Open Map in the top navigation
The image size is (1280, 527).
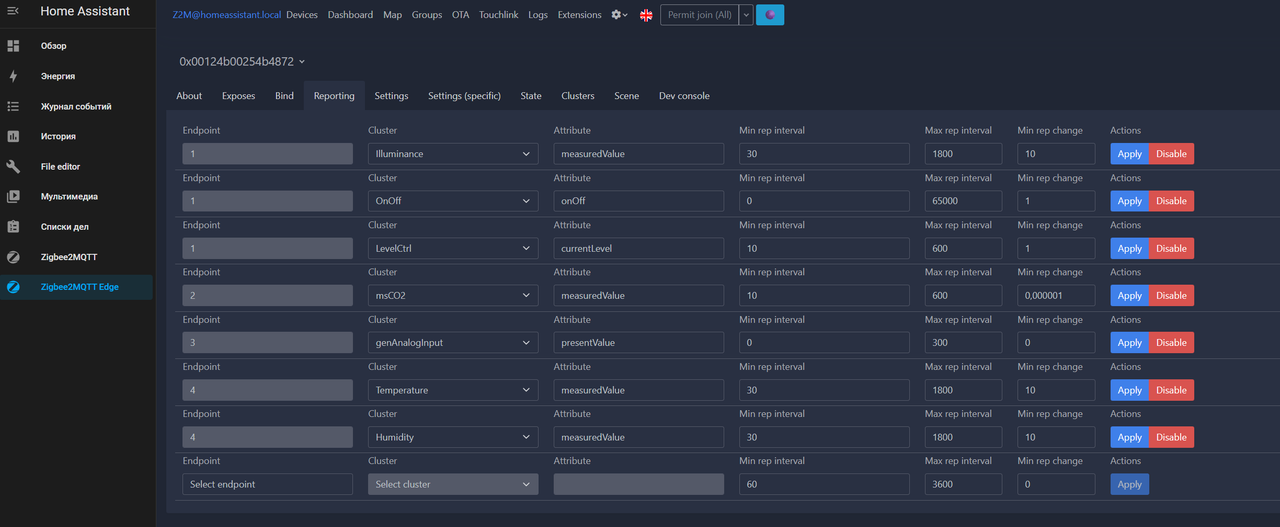pos(392,15)
